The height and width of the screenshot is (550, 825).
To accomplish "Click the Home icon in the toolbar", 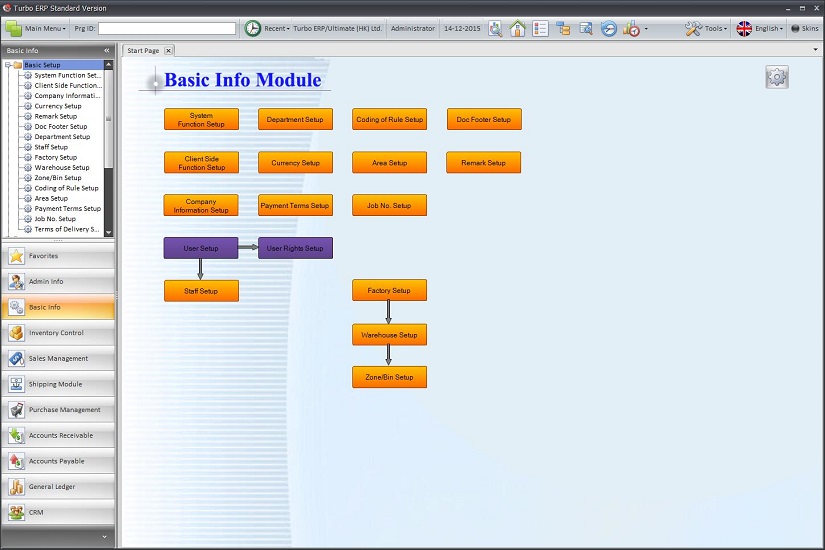I will (x=517, y=29).
